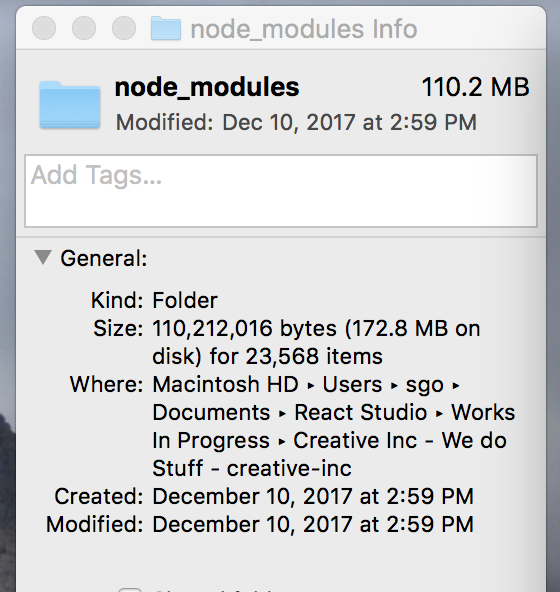Click the 110,212,016 bytes size value
Screen dimensions: 560x592
point(244,328)
